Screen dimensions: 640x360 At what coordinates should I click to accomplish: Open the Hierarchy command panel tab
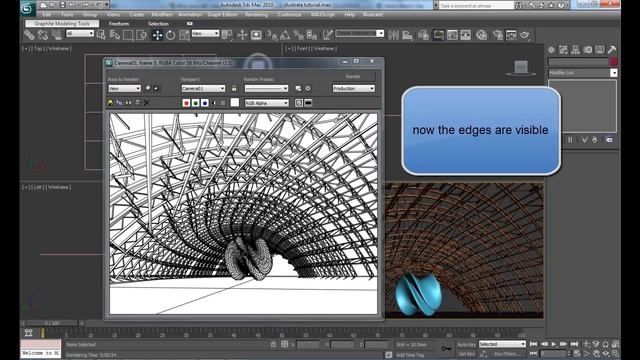576,50
